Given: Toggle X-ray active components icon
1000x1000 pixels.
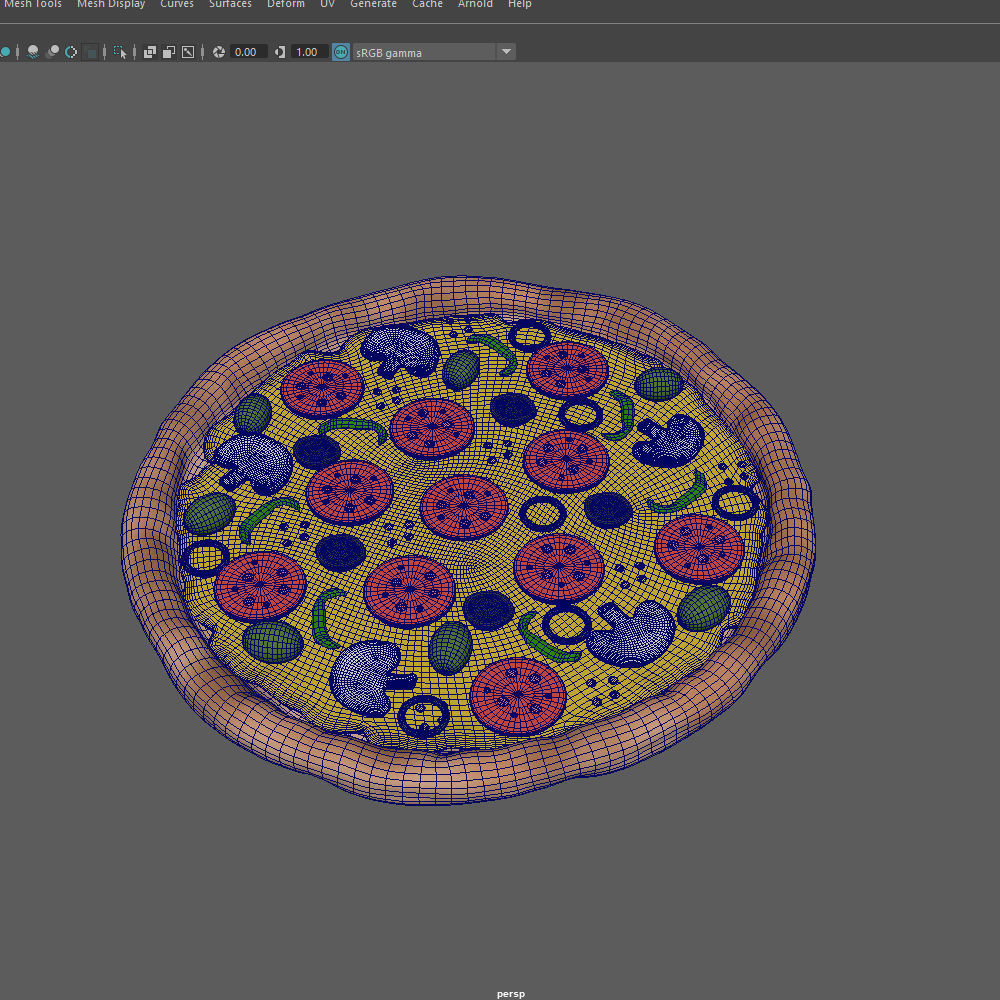Looking at the screenshot, I should [169, 52].
